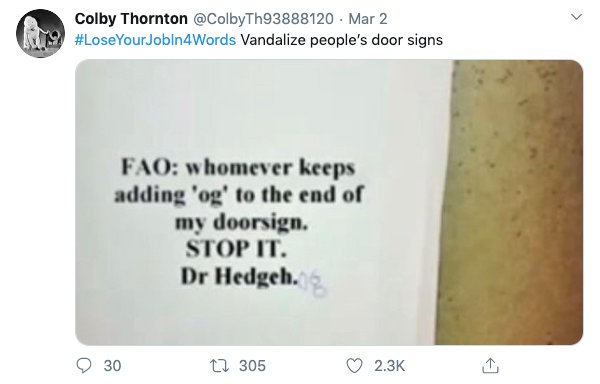The image size is (600, 384).
Task: Retweet using the retweet arrows icon
Action: tap(220, 366)
